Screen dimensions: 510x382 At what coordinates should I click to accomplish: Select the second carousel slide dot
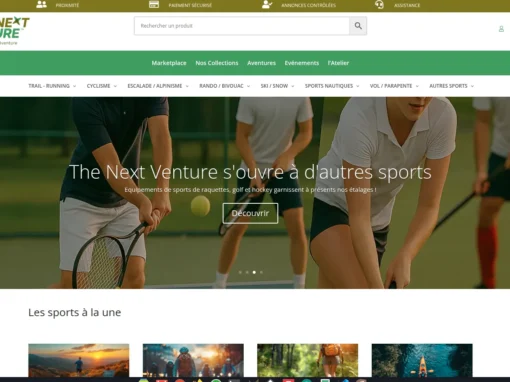click(x=247, y=272)
